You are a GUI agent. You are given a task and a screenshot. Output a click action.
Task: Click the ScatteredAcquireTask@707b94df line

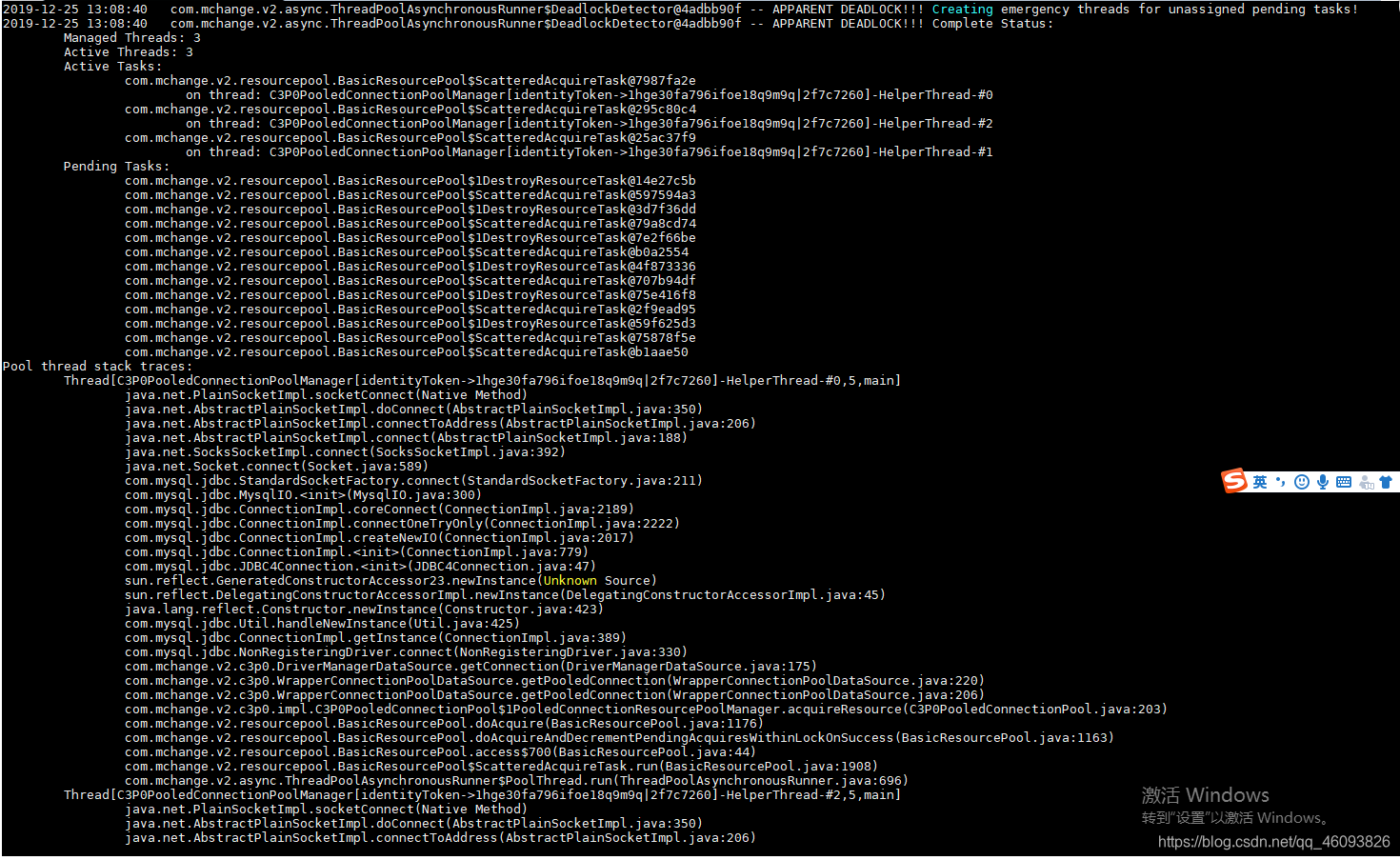[x=410, y=281]
